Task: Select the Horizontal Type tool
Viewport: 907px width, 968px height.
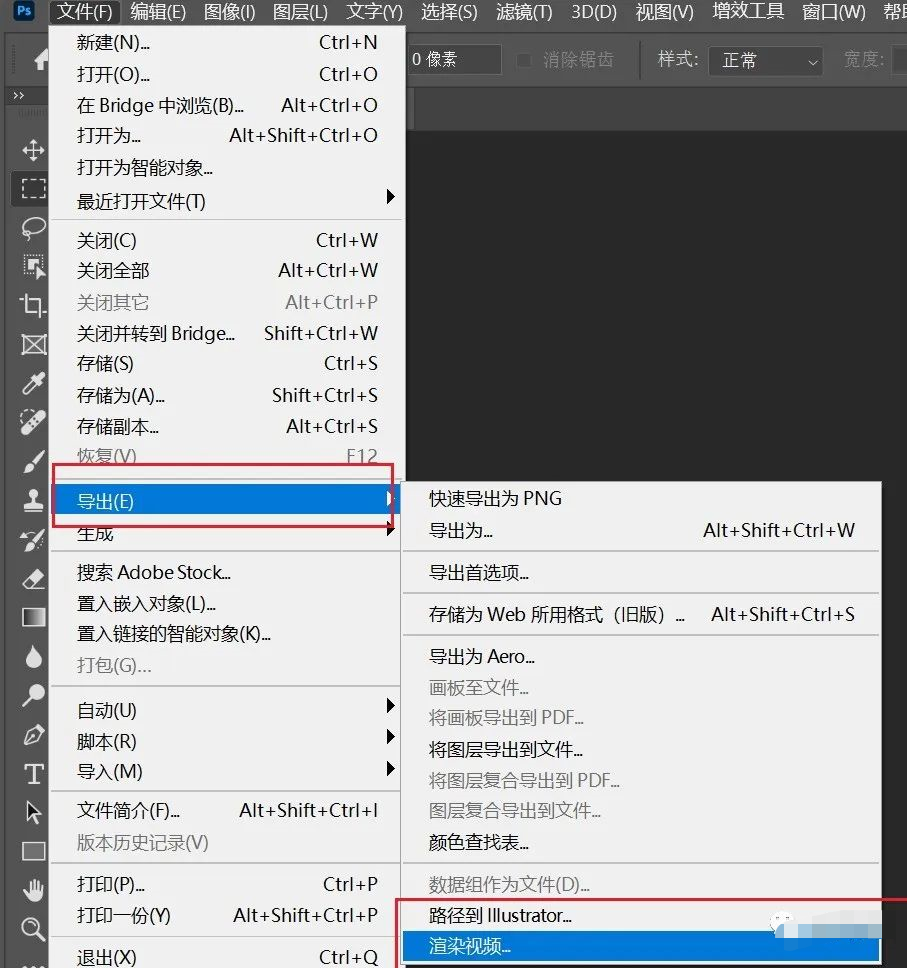Action: tap(34, 774)
